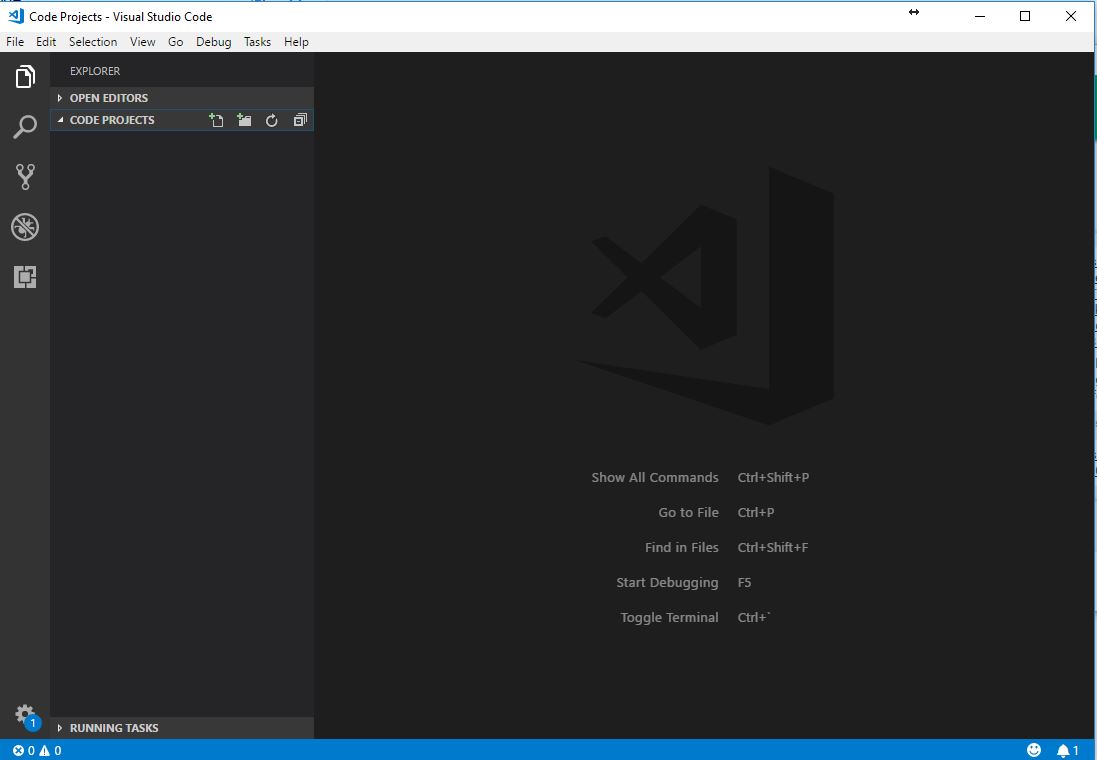
Task: Open the Explorer view in activity bar
Action: [x=24, y=76]
